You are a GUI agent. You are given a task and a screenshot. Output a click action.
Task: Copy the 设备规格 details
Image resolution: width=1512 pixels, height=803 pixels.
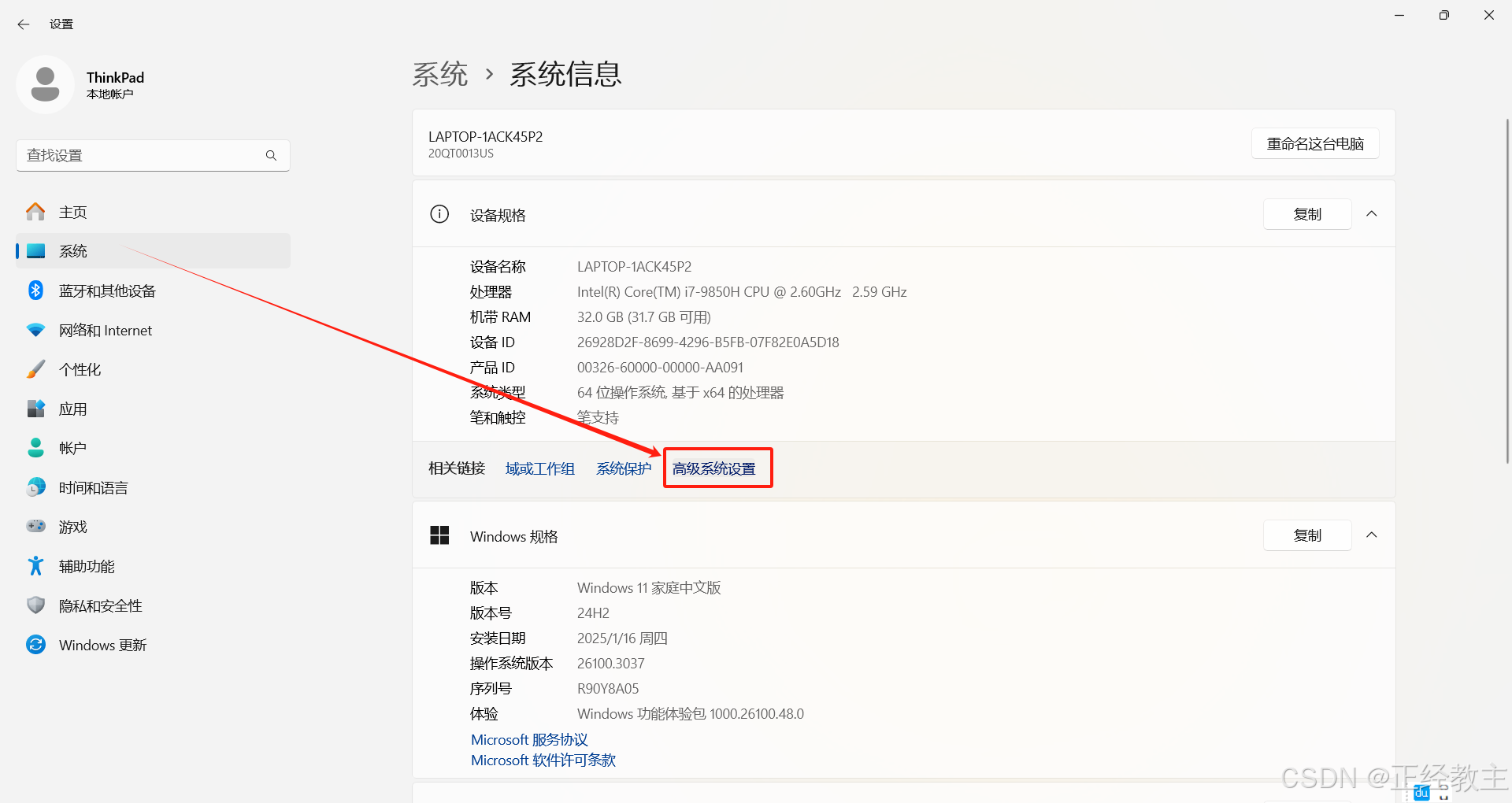coord(1307,214)
